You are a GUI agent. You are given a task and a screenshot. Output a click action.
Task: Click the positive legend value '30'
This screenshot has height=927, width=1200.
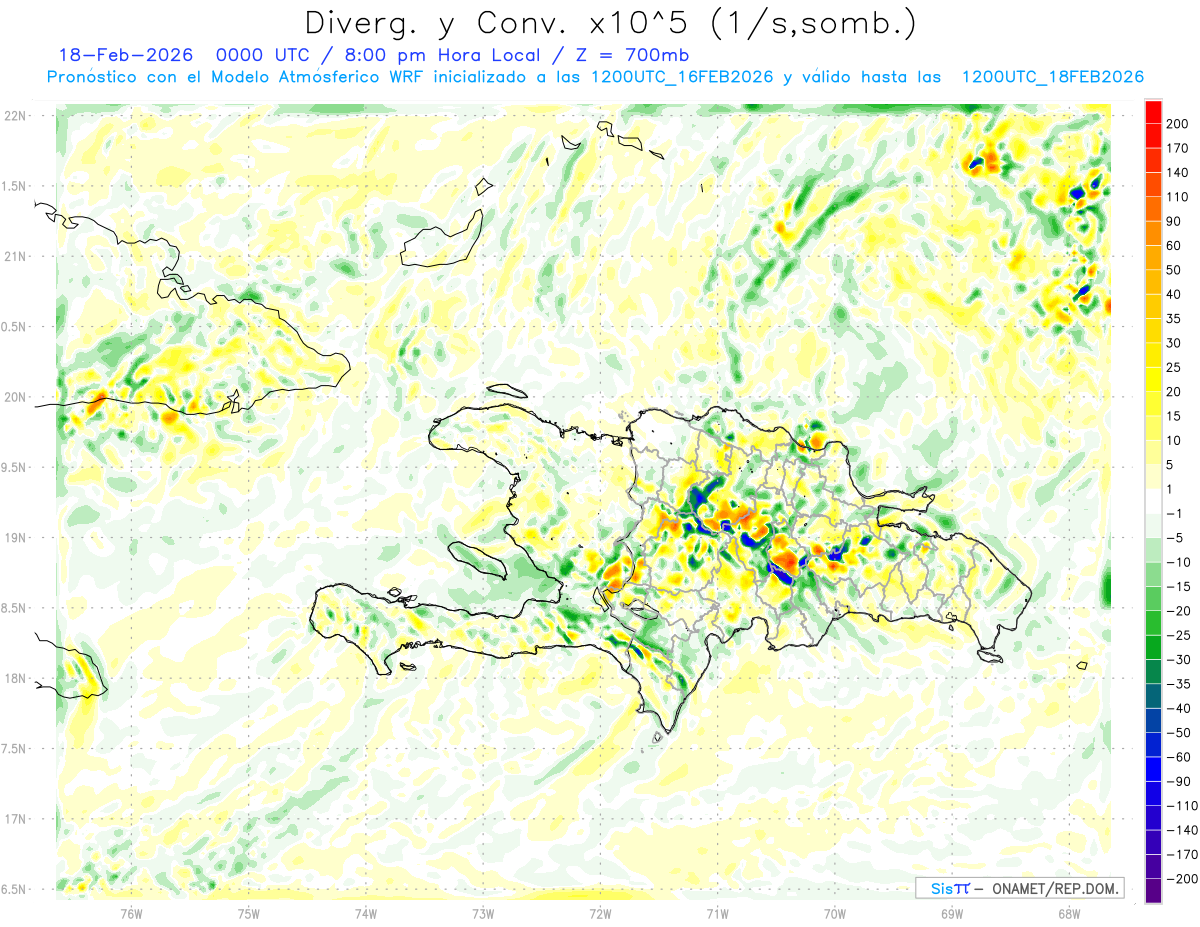point(1174,342)
